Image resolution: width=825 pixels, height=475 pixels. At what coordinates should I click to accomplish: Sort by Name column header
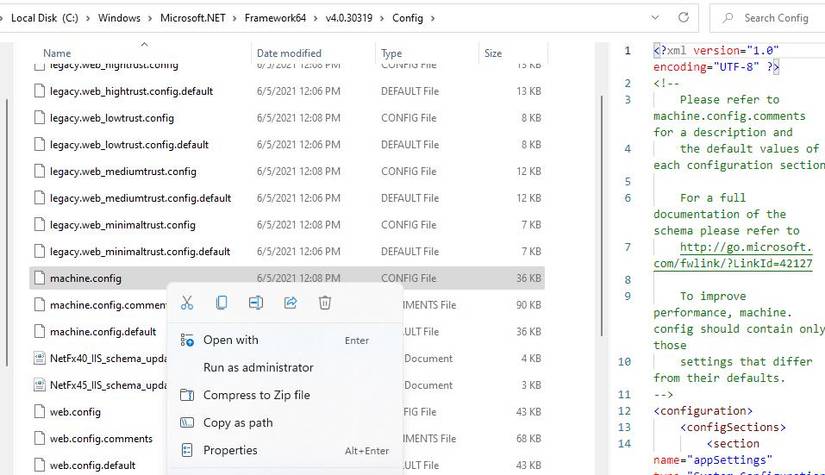coord(57,53)
